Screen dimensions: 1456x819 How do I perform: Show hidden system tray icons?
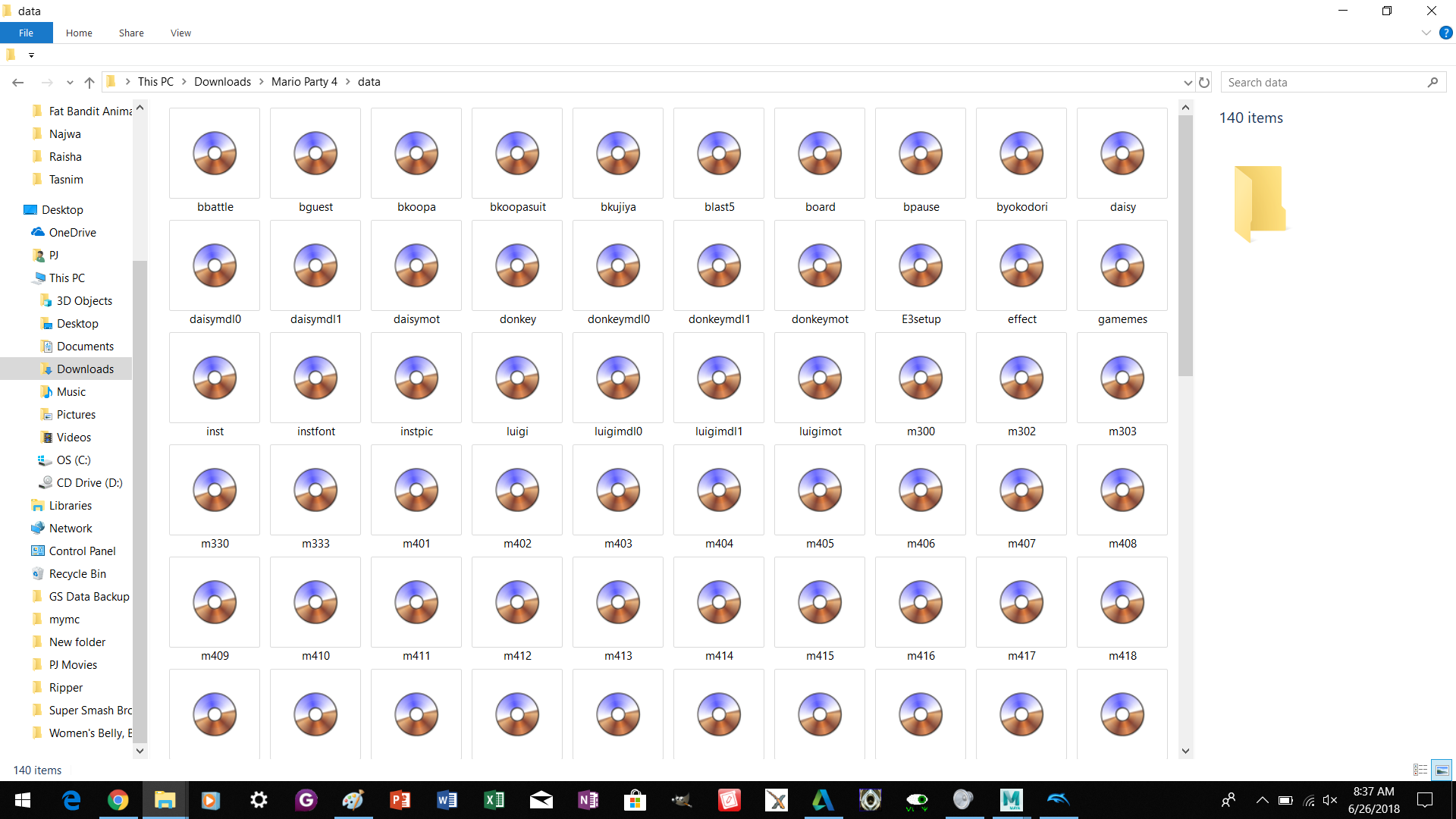[x=1262, y=800]
